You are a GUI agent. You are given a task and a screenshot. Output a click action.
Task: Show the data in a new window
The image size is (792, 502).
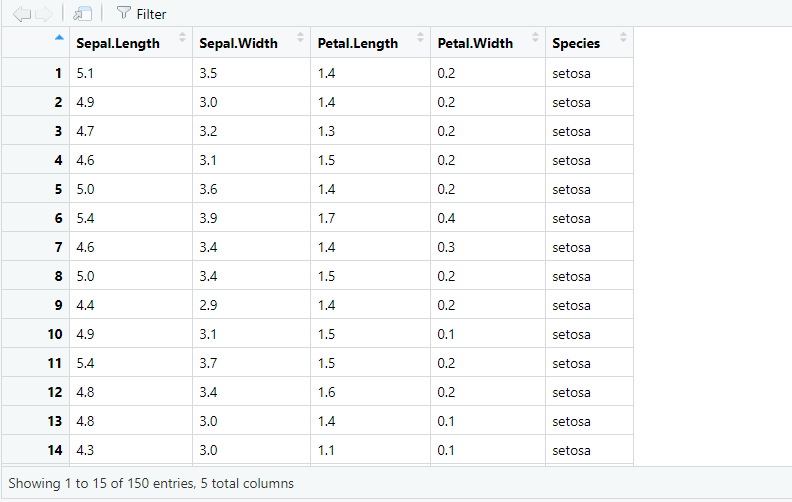pos(83,14)
